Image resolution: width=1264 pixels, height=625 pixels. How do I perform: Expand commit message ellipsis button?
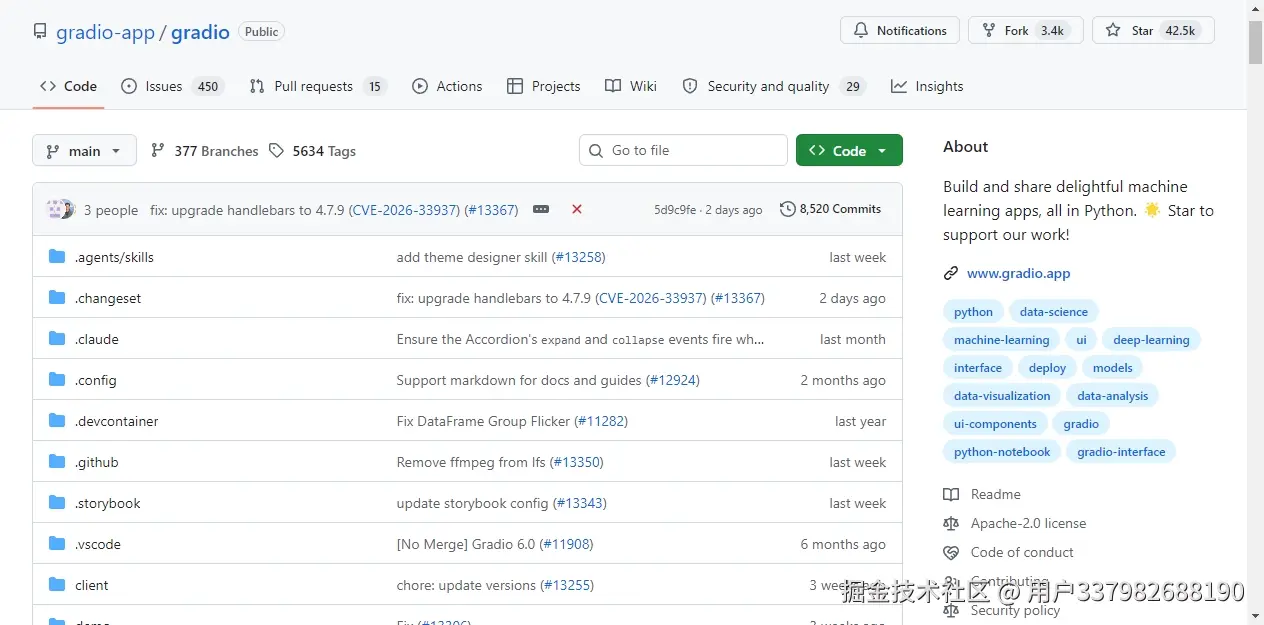coord(541,209)
